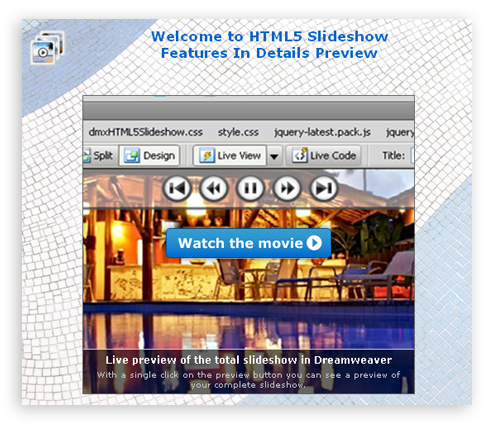The image size is (495, 425).
Task: Click the skip-to-last-slide playback button
Action: pyautogui.click(x=324, y=188)
